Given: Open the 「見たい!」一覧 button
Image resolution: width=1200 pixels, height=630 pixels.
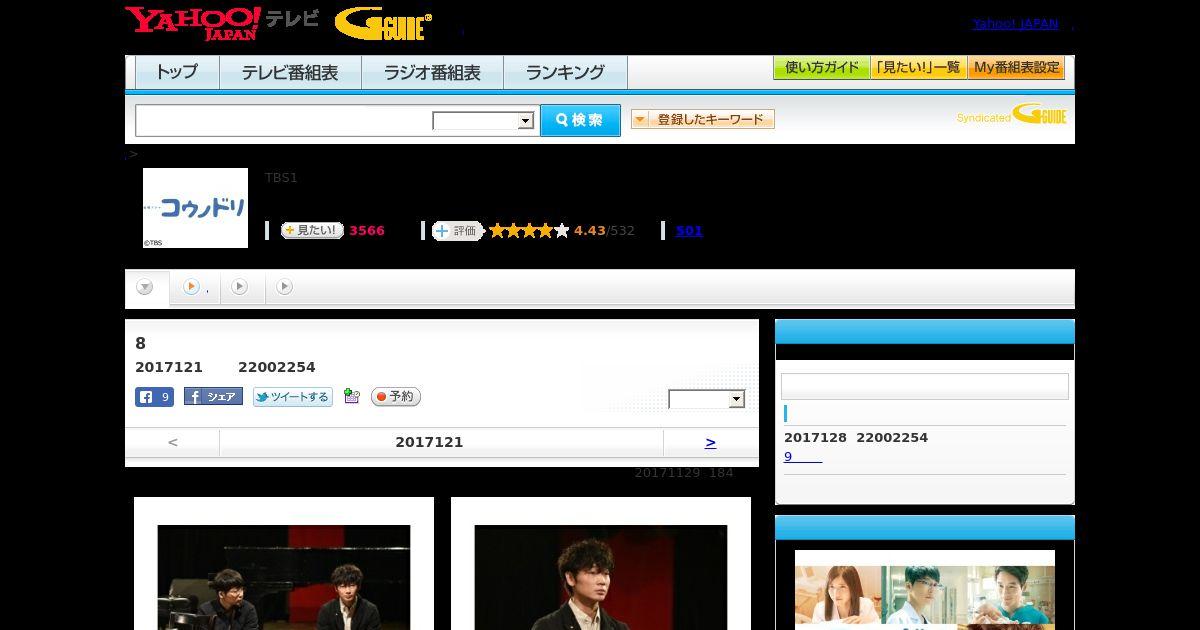Looking at the screenshot, I should [x=919, y=68].
